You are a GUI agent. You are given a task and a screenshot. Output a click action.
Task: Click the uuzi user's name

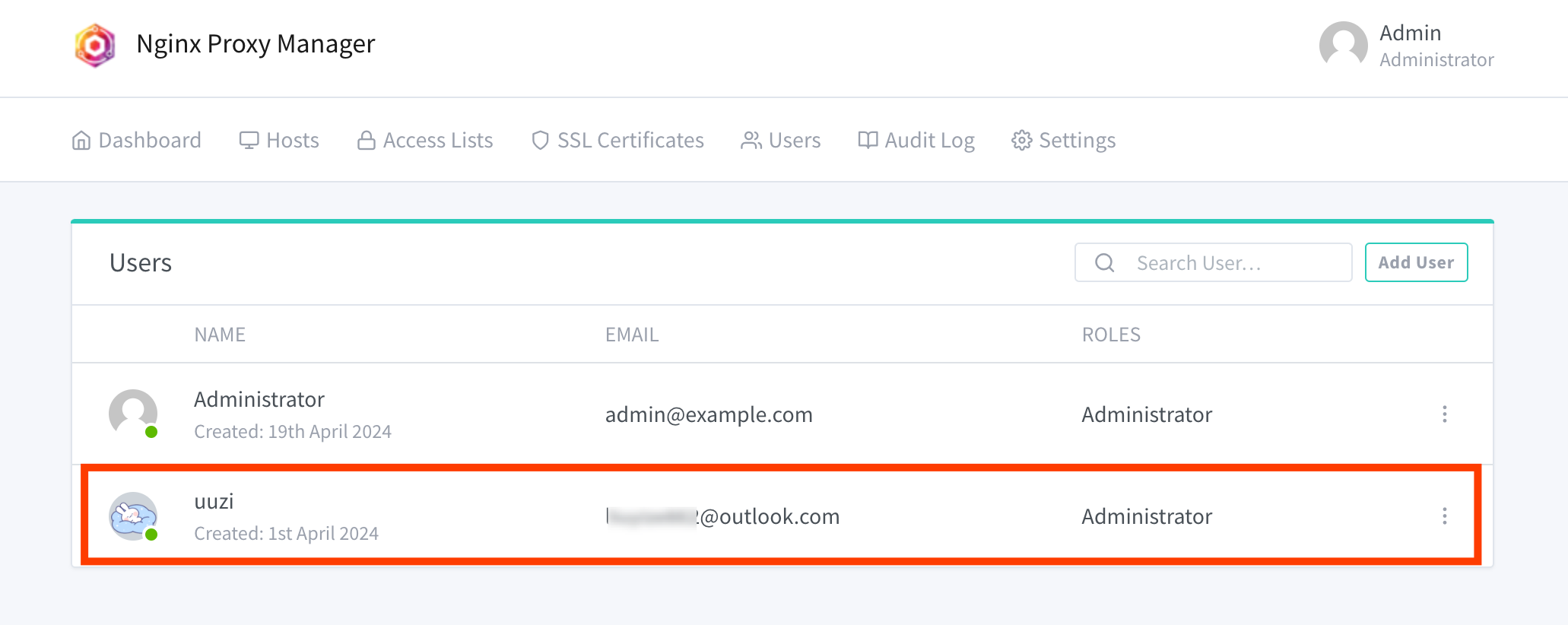pyautogui.click(x=214, y=502)
